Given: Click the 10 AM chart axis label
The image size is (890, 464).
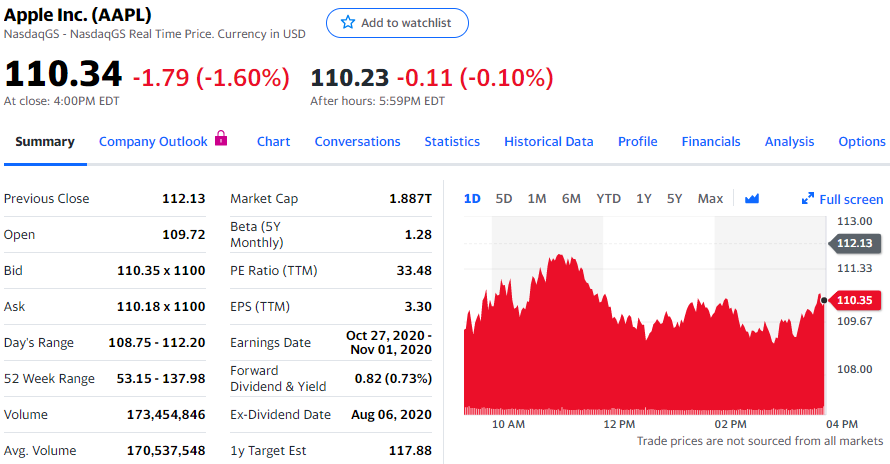Looking at the screenshot, I should tap(508, 424).
